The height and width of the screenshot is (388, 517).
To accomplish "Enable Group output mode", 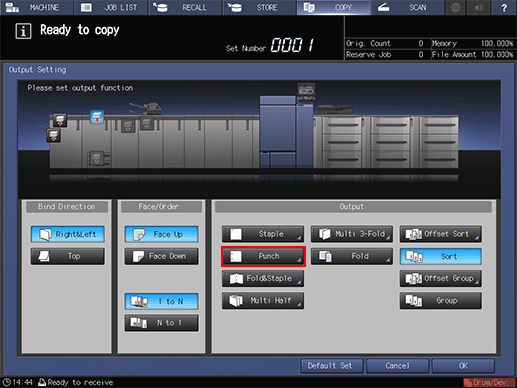I will click(x=441, y=300).
